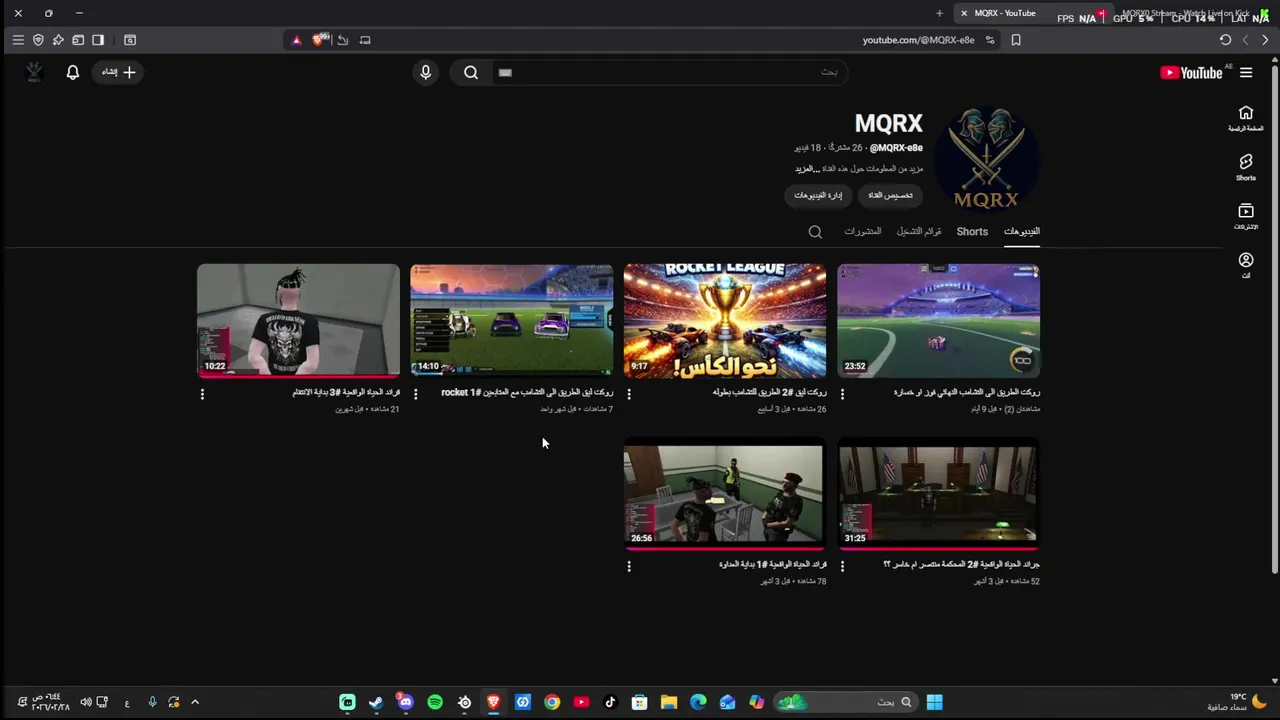Open Steam from taskbar

(x=376, y=702)
